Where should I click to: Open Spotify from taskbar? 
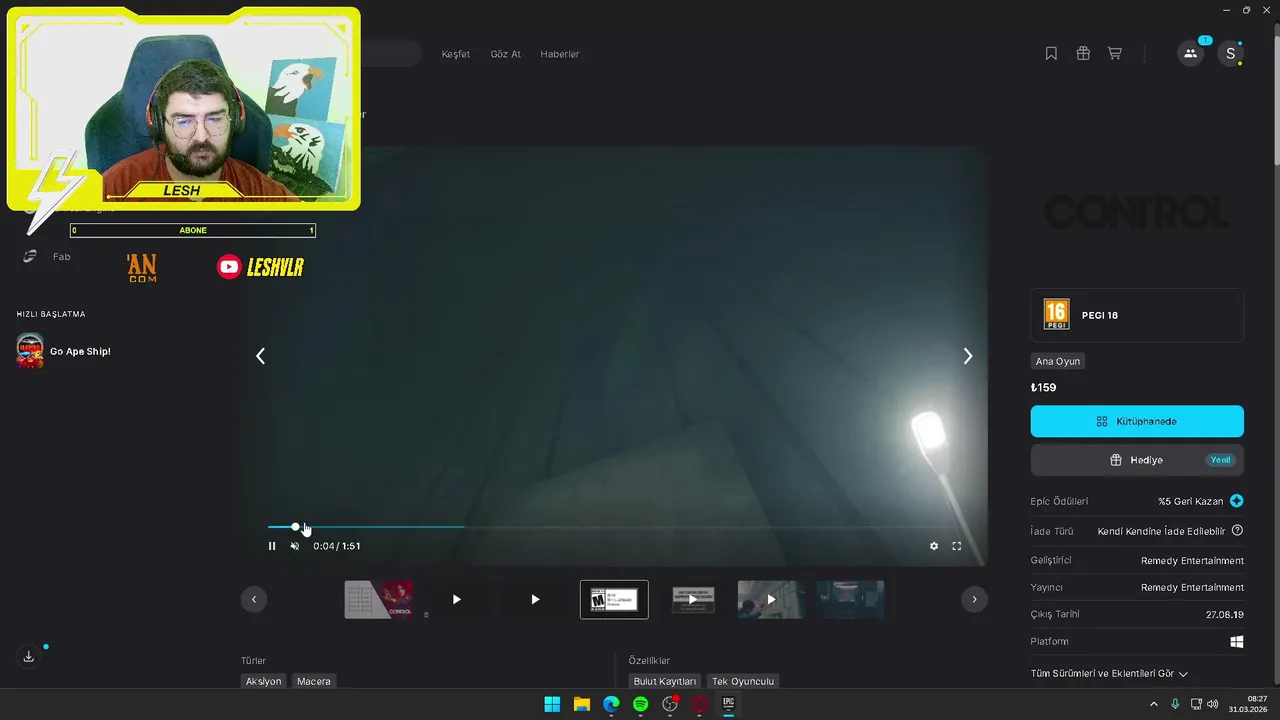click(x=640, y=704)
